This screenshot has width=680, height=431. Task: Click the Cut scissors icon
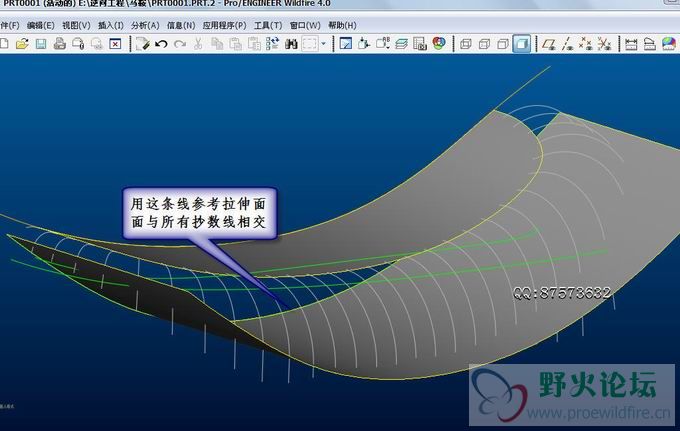coord(198,43)
